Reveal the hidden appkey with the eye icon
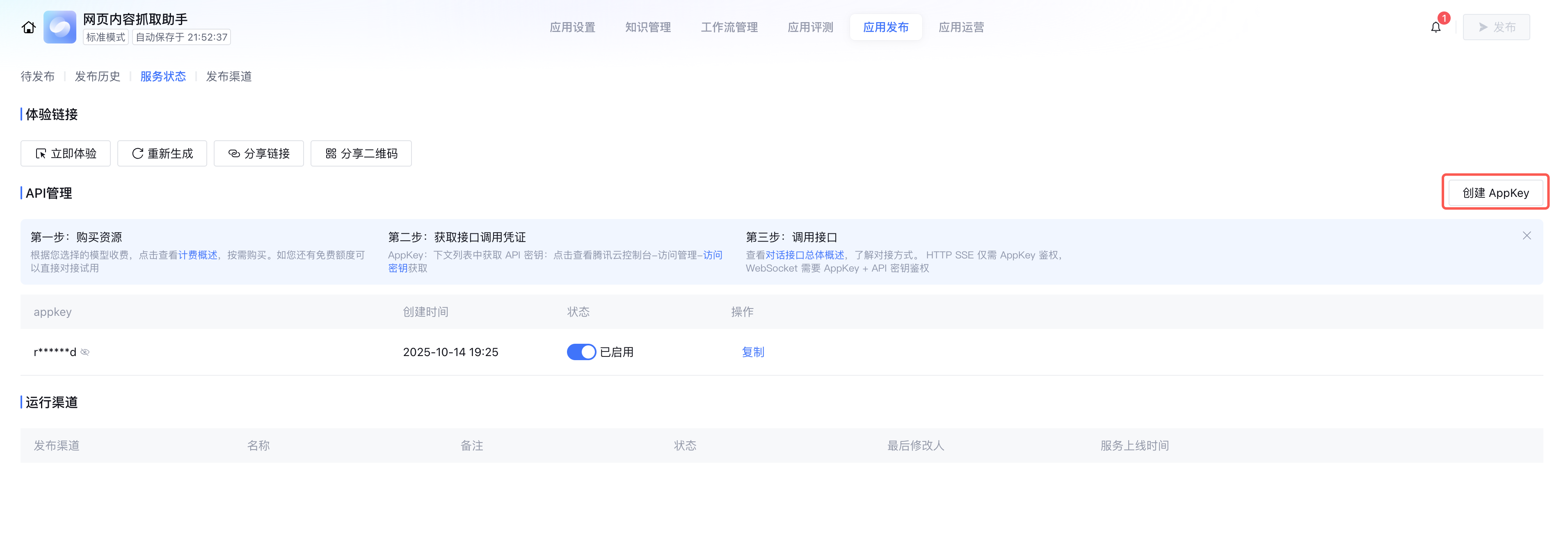 click(x=85, y=352)
